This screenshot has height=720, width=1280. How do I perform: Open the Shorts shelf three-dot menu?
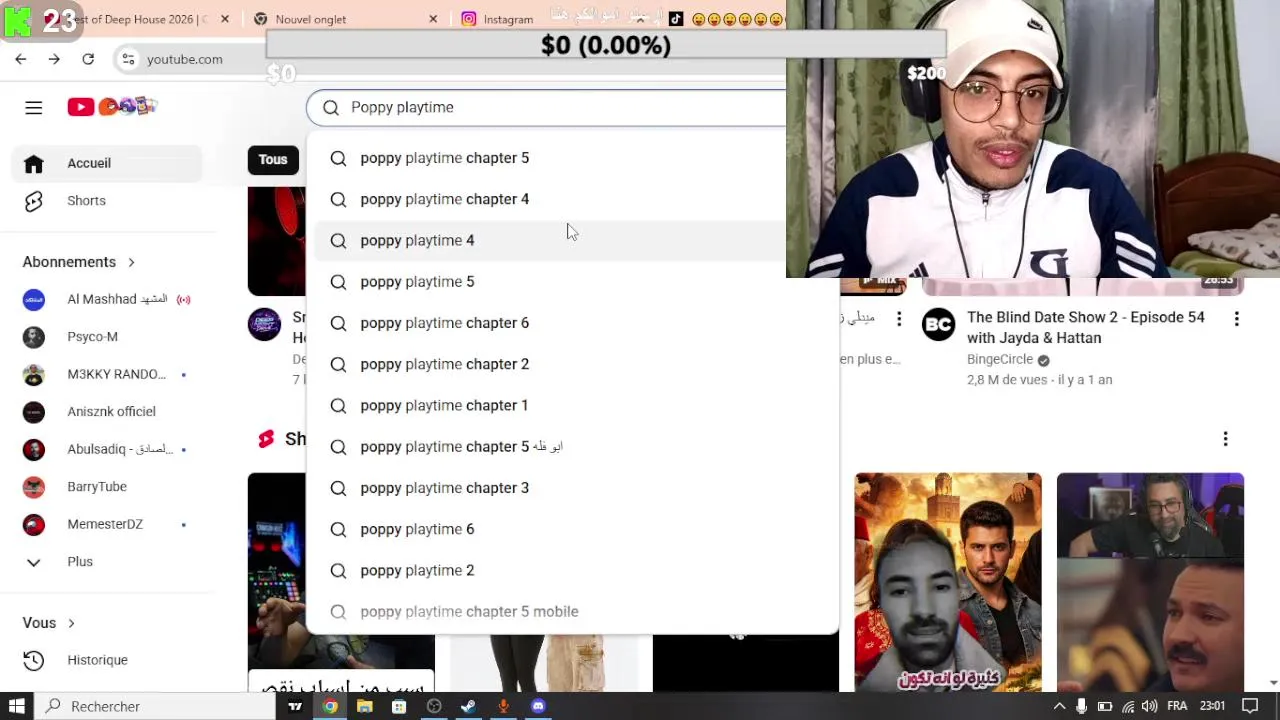pyautogui.click(x=1225, y=439)
